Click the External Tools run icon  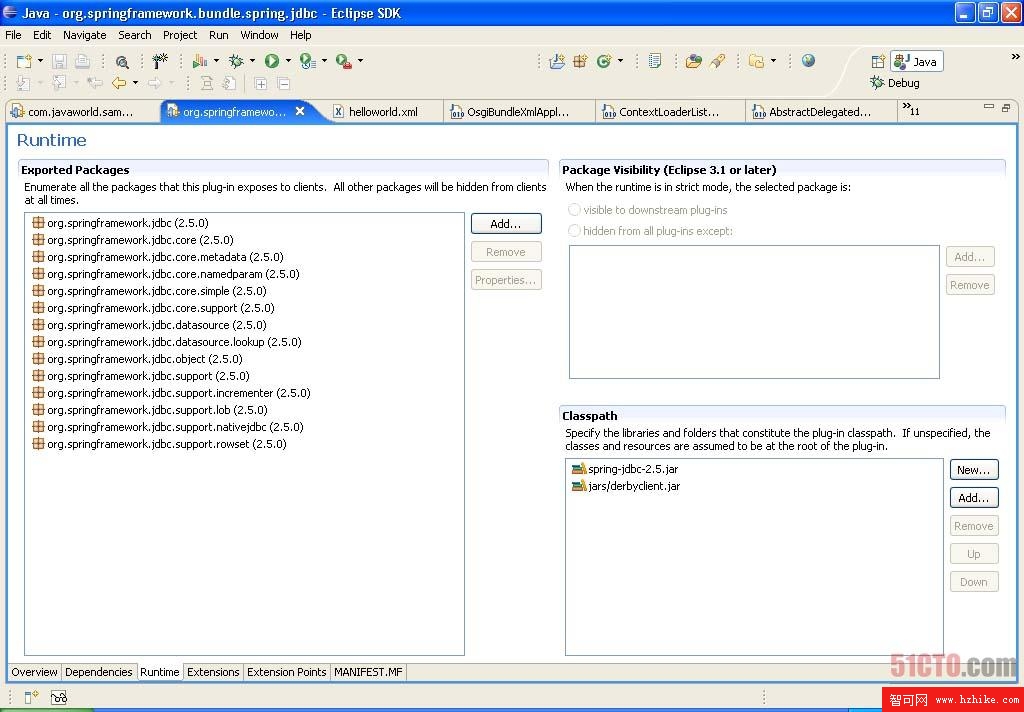pyautogui.click(x=344, y=61)
